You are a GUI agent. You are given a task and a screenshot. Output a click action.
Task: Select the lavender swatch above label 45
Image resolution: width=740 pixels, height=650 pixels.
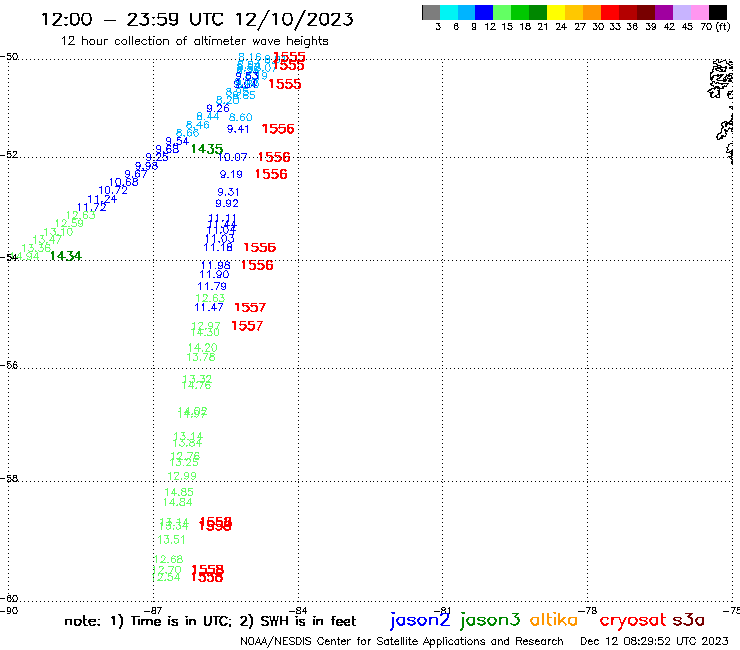(x=681, y=12)
